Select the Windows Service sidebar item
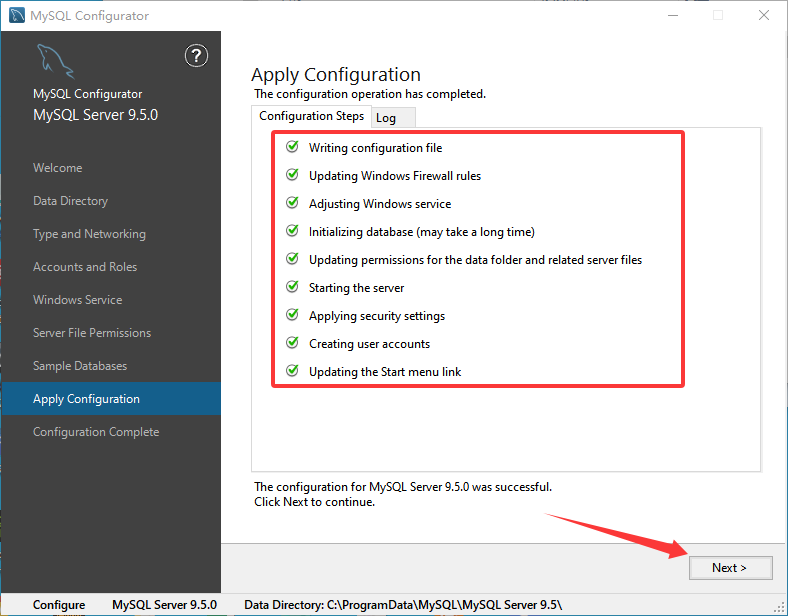This screenshot has width=788, height=616. pyautogui.click(x=77, y=300)
